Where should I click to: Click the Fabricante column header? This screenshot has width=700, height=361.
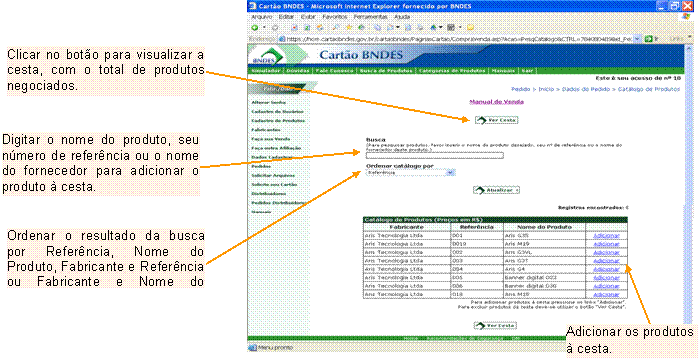(x=407, y=227)
